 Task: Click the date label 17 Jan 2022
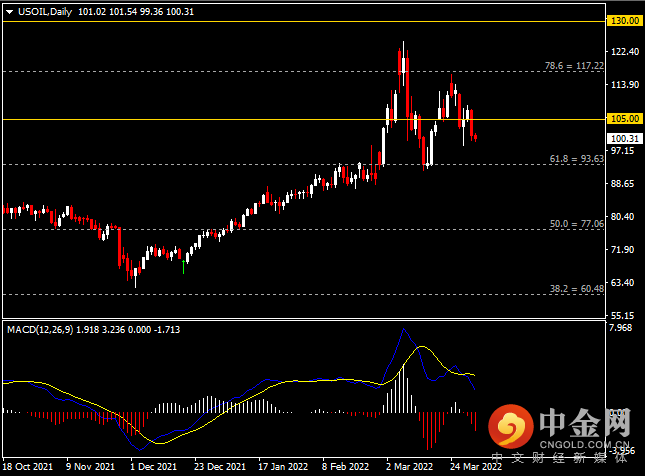283,467
